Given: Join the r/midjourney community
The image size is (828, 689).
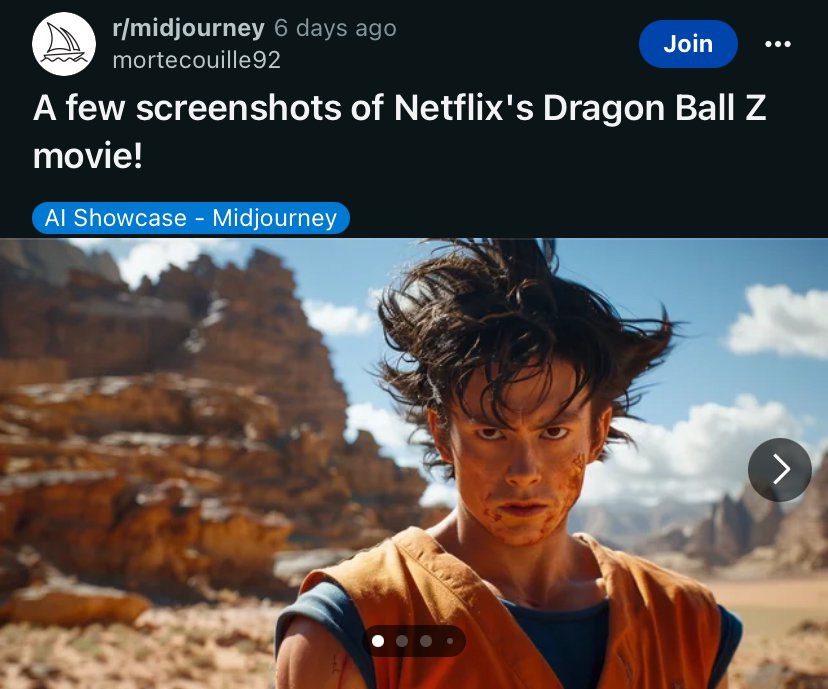Looking at the screenshot, I should 688,44.
